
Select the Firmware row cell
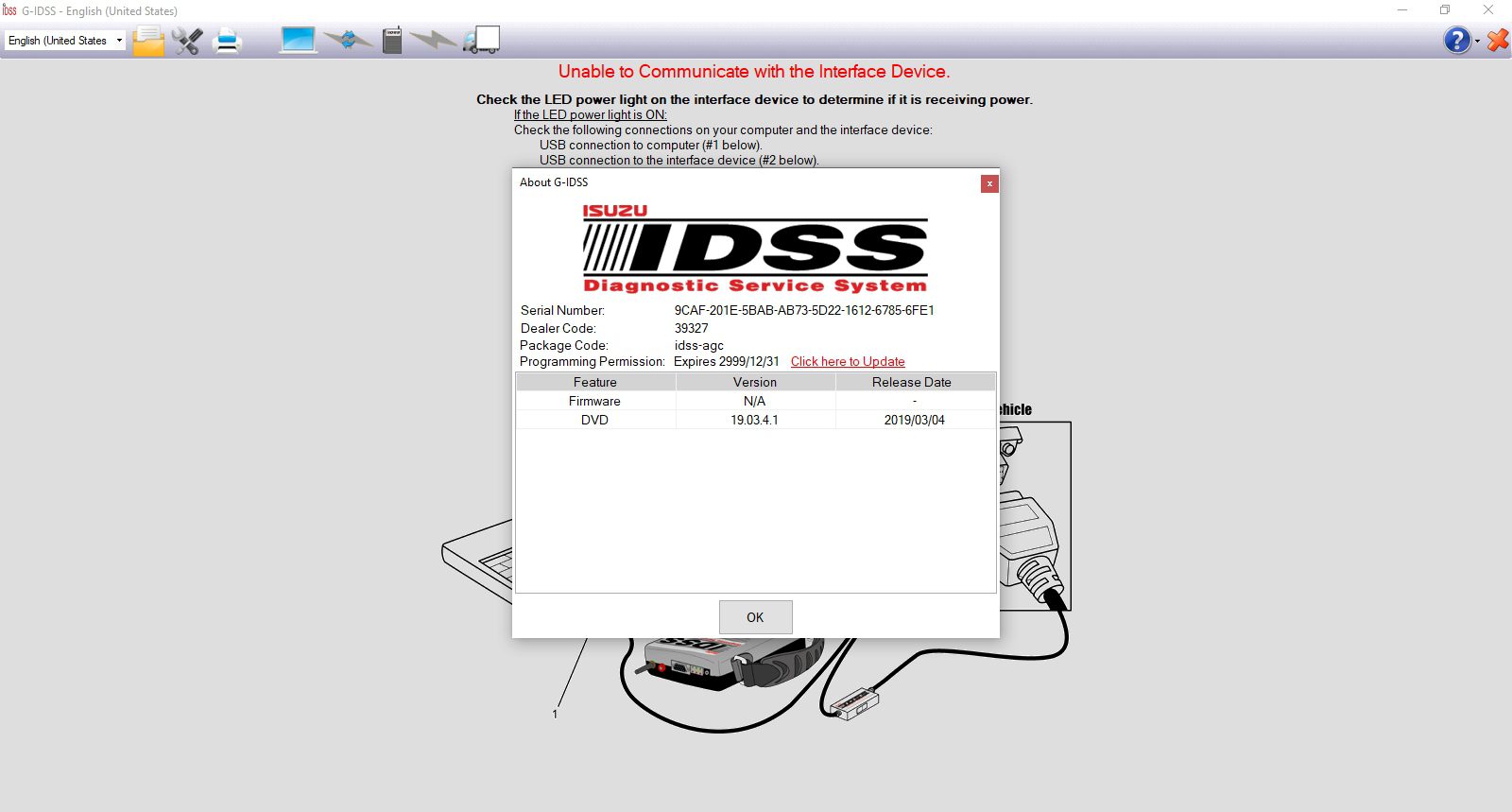[x=595, y=401]
